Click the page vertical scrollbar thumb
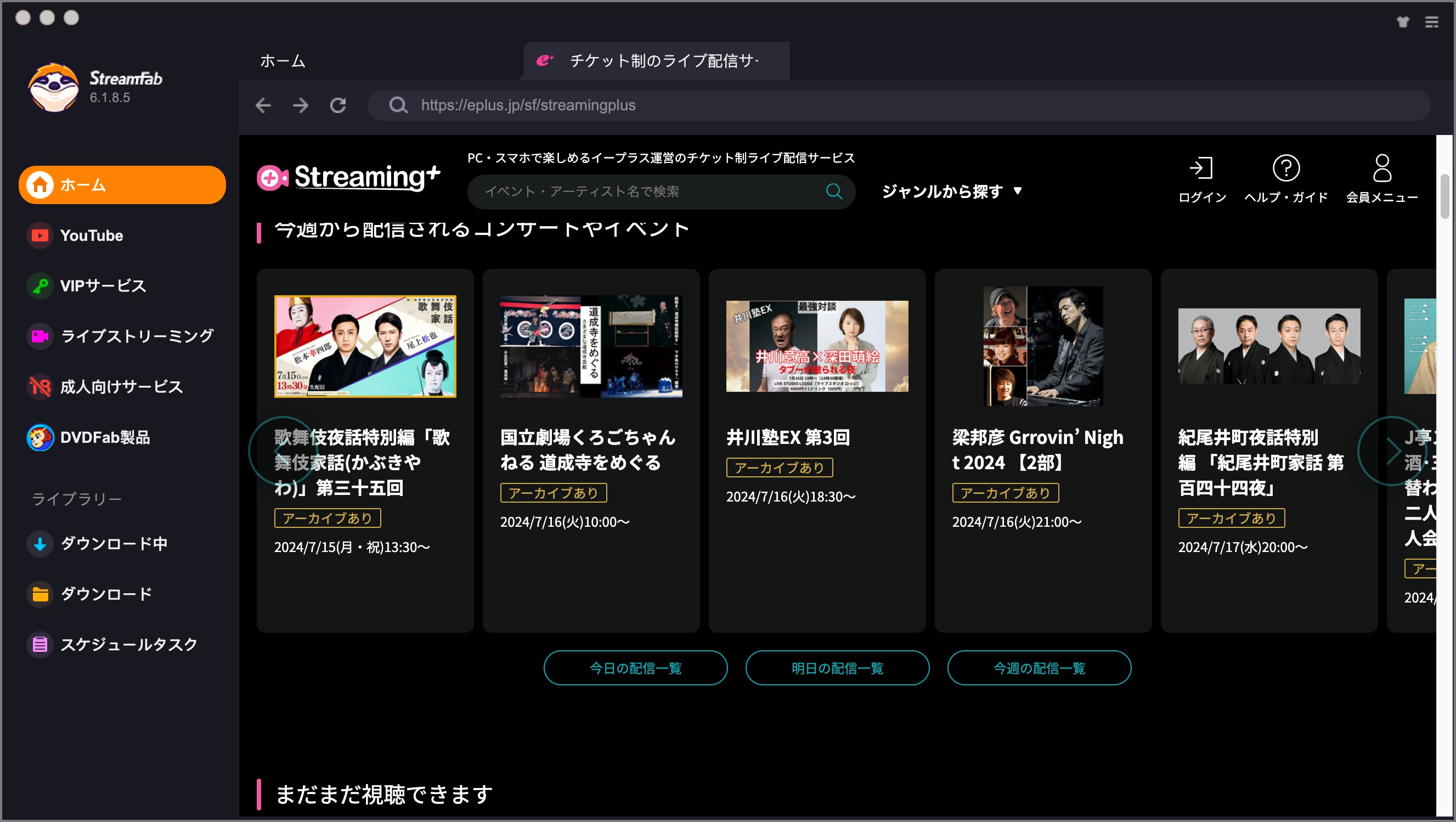1456x822 pixels. pyautogui.click(x=1444, y=196)
